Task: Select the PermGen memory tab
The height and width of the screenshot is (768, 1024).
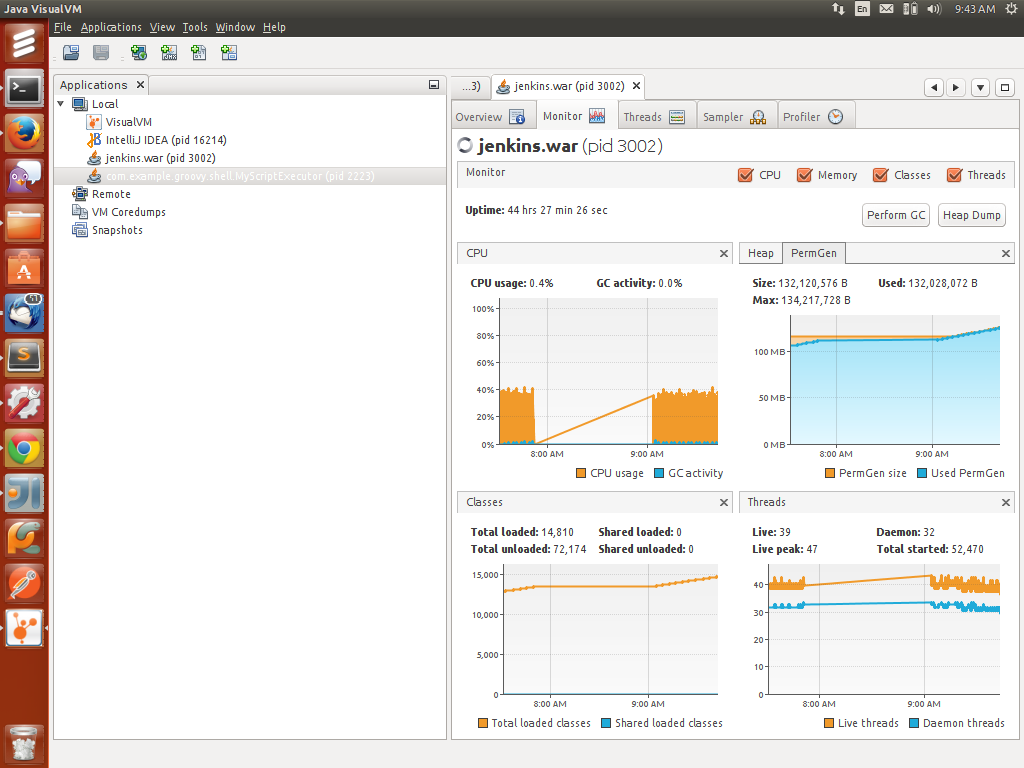Action: tap(814, 253)
